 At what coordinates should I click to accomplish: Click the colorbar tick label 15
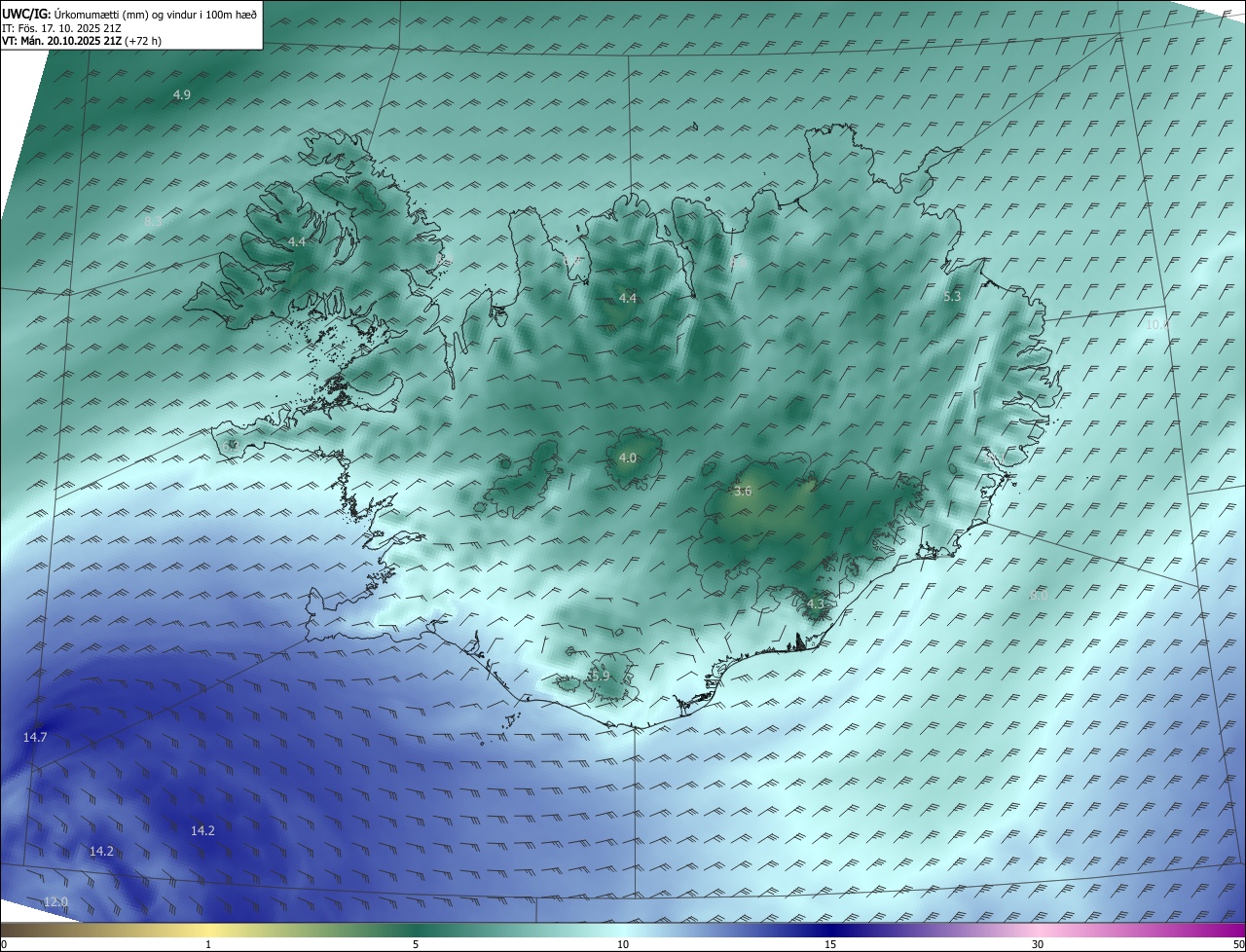pos(830,945)
